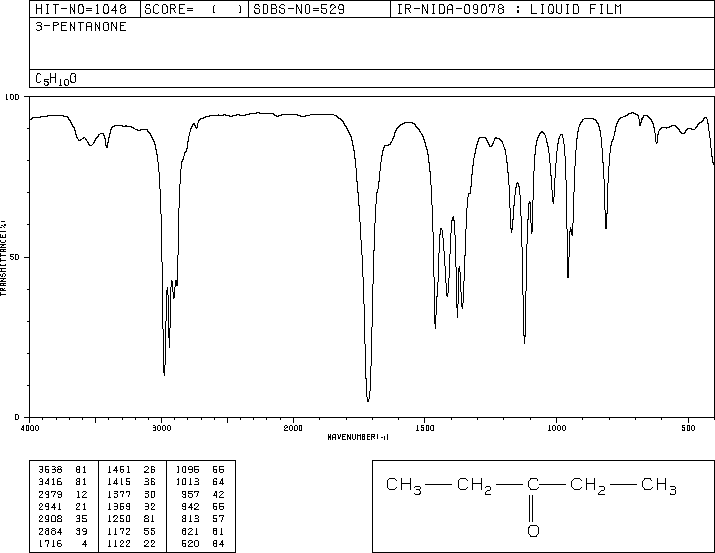
Task: Click the deepest carbonyl absorption peak near 1716
Action: pos(368,400)
